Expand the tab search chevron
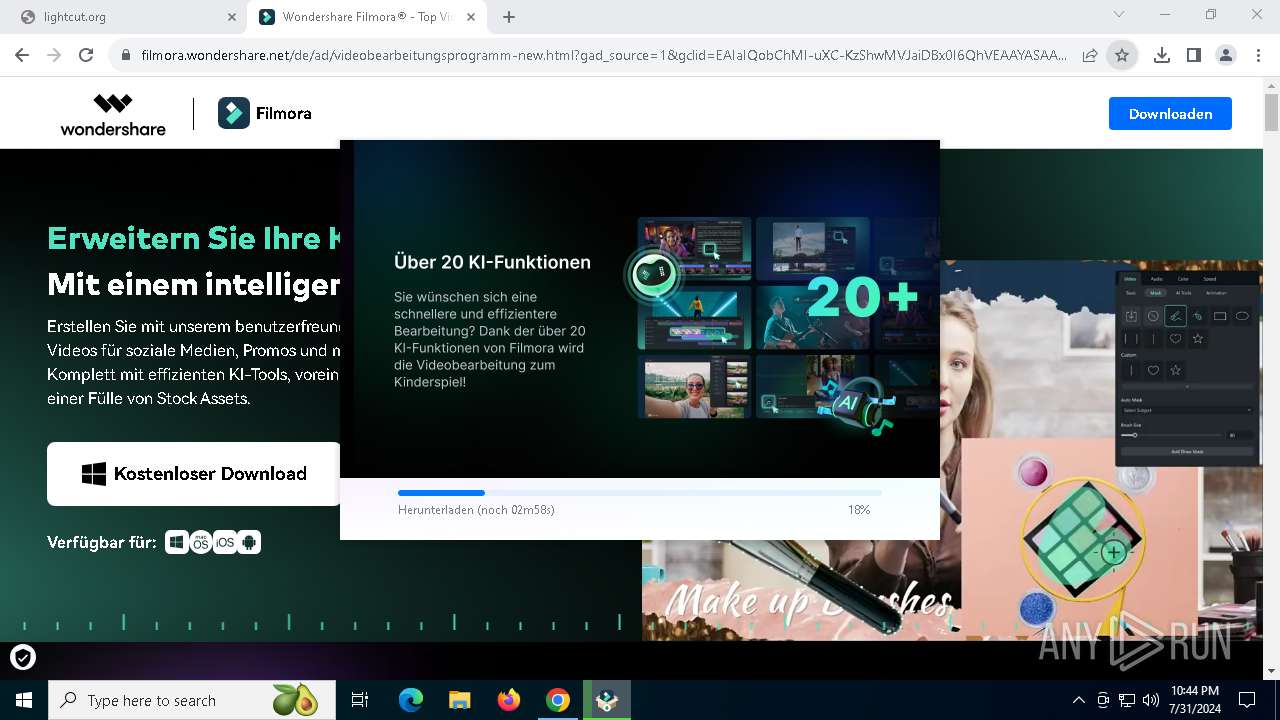Image resolution: width=1280 pixels, height=720 pixels. (1119, 14)
